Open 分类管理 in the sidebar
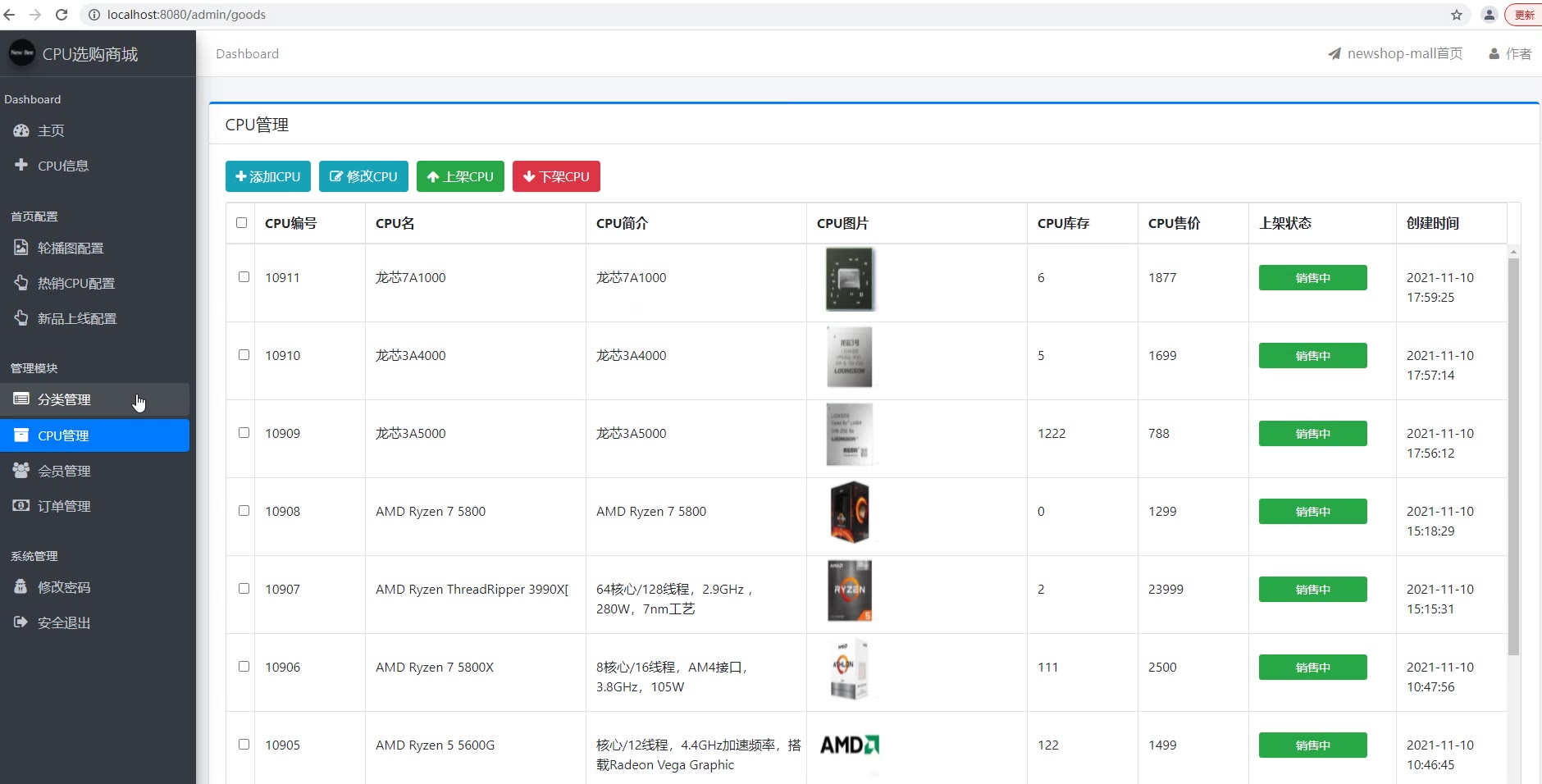This screenshot has width=1542, height=784. click(x=94, y=399)
